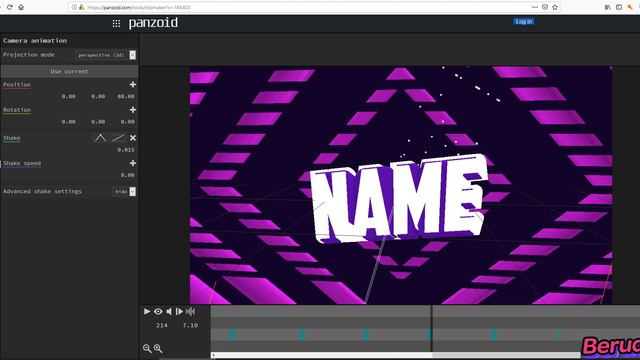Remove the Shake animation with the X
Screen dimensions: 640x360
133,138
